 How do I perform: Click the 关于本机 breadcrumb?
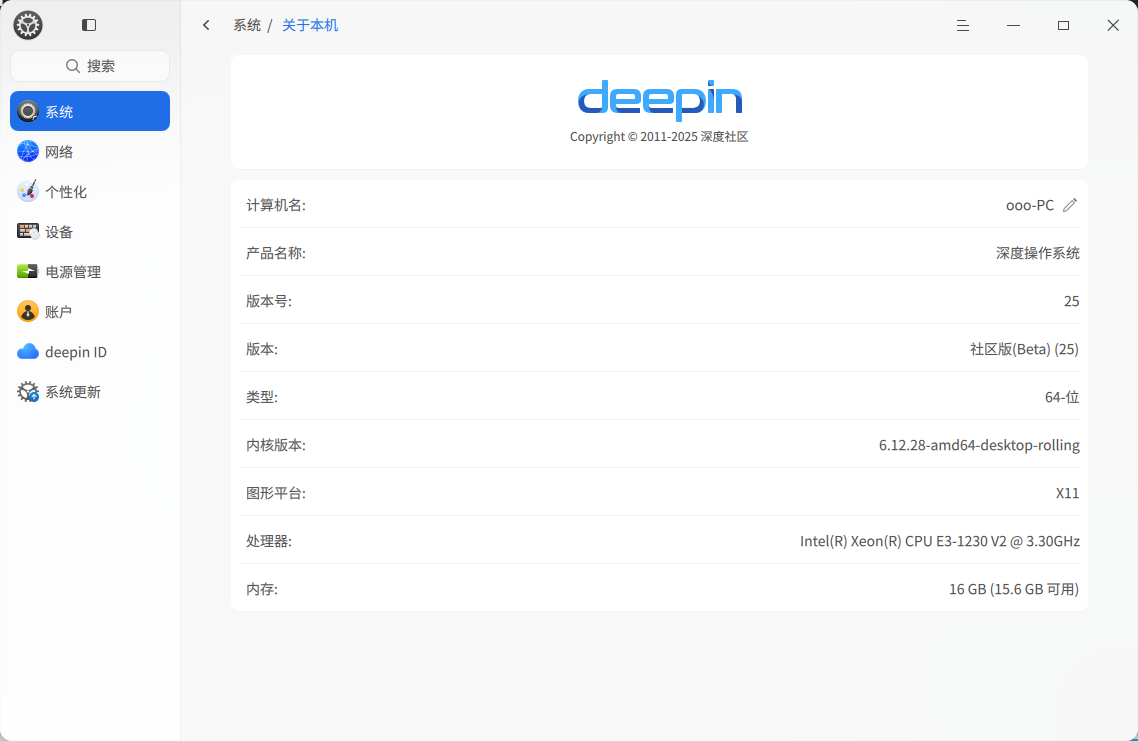coord(310,25)
